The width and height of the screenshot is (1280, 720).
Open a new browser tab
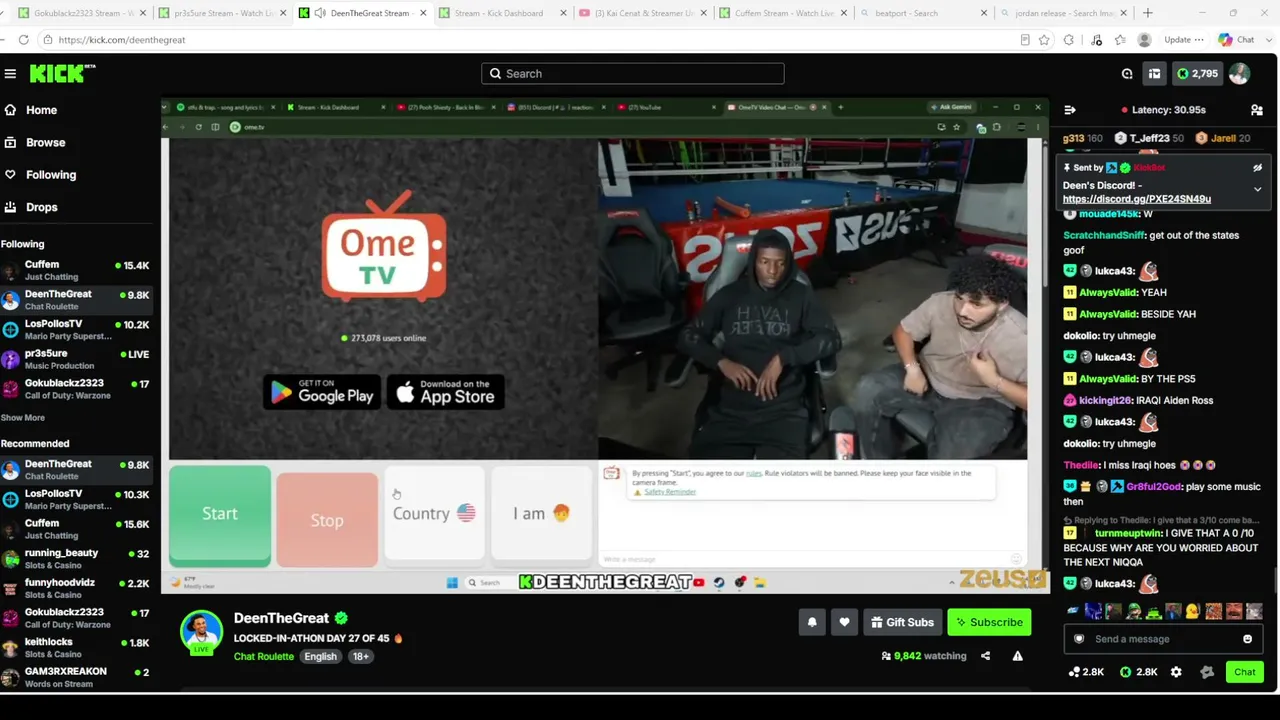point(1147,13)
